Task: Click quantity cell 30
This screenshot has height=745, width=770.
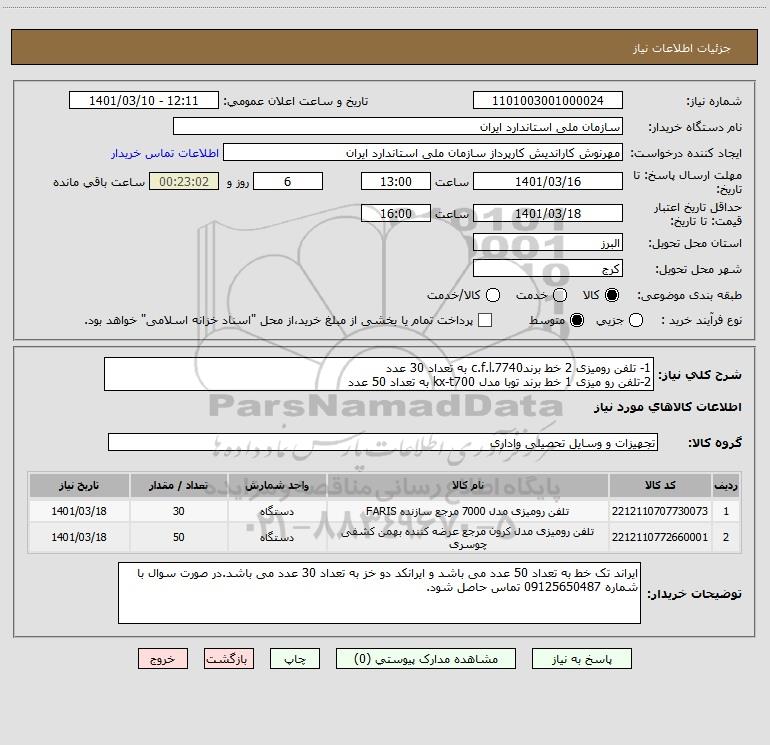Action: point(178,511)
